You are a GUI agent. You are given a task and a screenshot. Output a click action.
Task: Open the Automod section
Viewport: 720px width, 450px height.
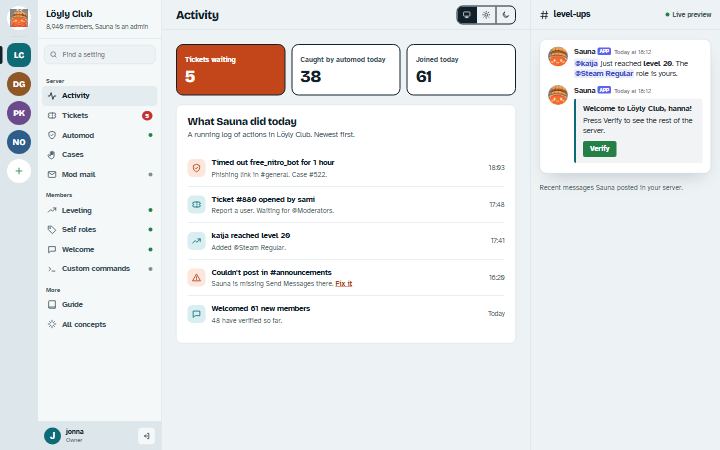pos(100,135)
